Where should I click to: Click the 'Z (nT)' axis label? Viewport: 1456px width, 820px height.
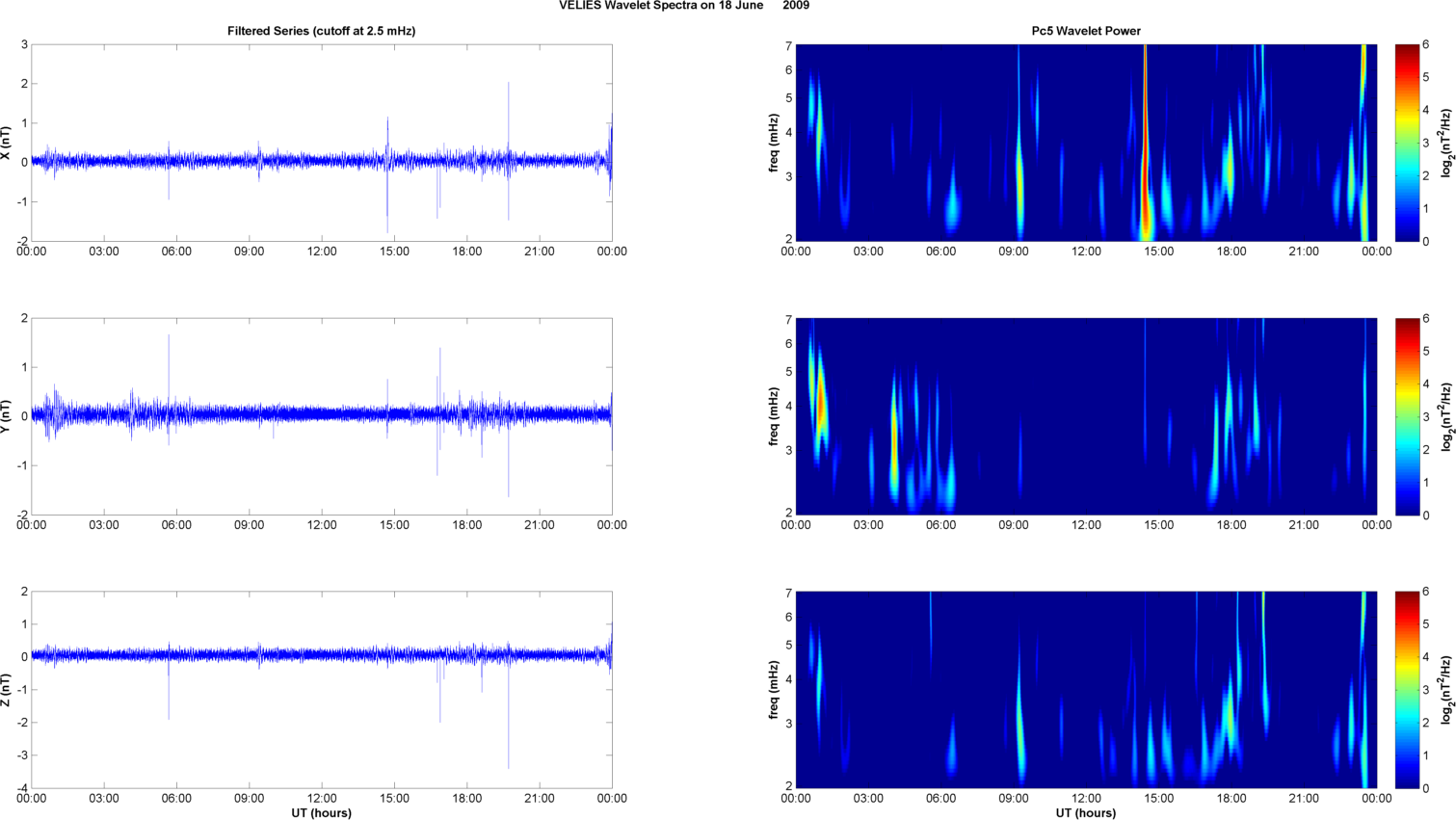[6, 690]
